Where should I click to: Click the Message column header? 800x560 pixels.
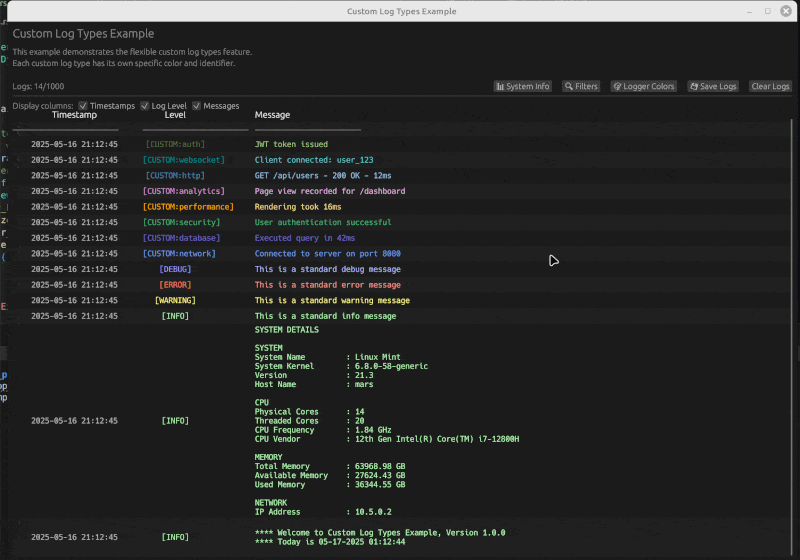click(272, 115)
